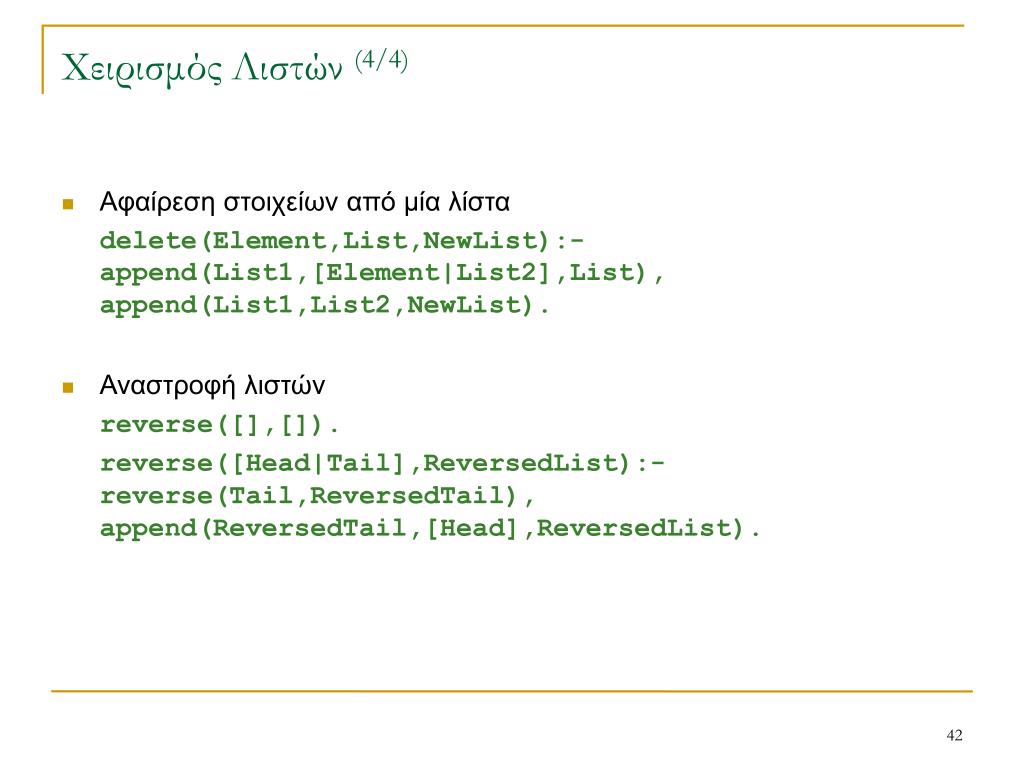Click the '(4/4)' superscript in title
The image size is (1024, 768).
(x=381, y=60)
